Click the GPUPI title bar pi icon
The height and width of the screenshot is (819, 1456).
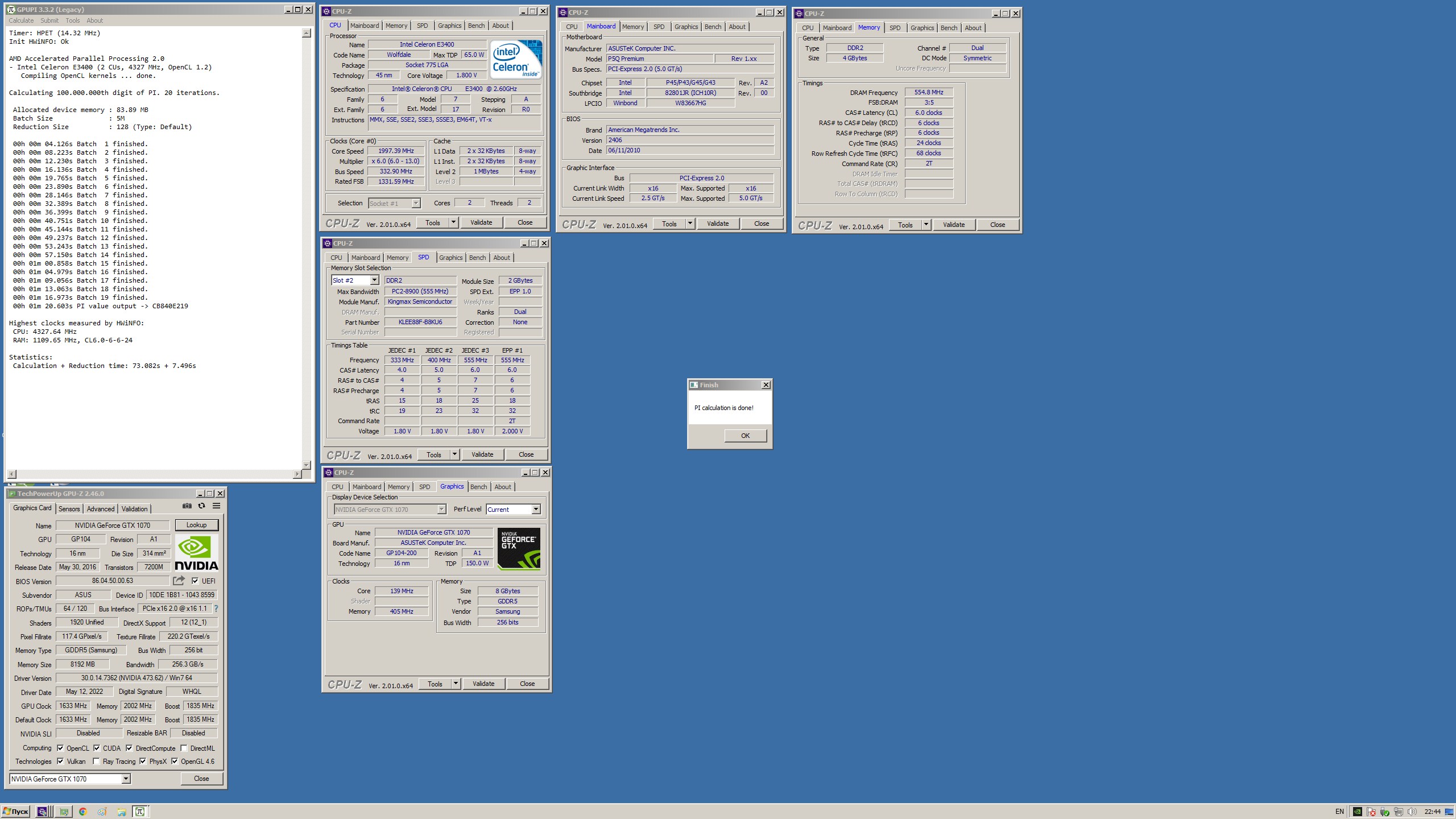point(11,10)
